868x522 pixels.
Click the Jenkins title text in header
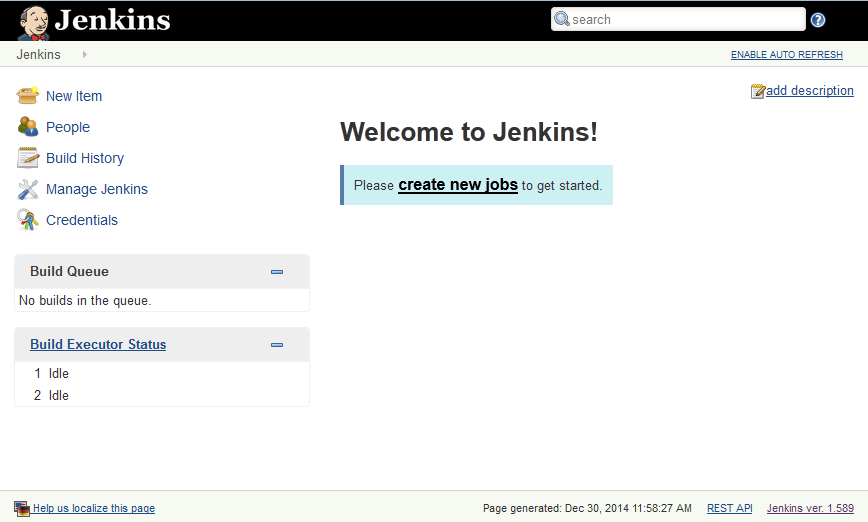pos(112,20)
